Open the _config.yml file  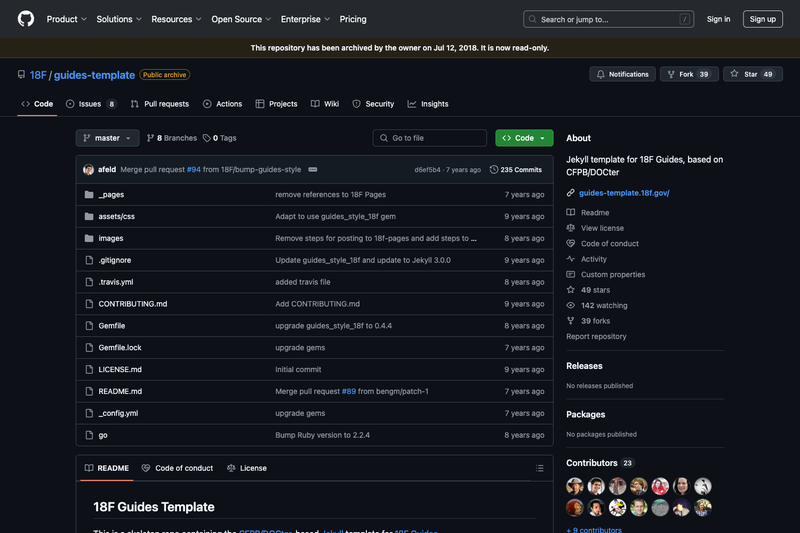(118, 414)
